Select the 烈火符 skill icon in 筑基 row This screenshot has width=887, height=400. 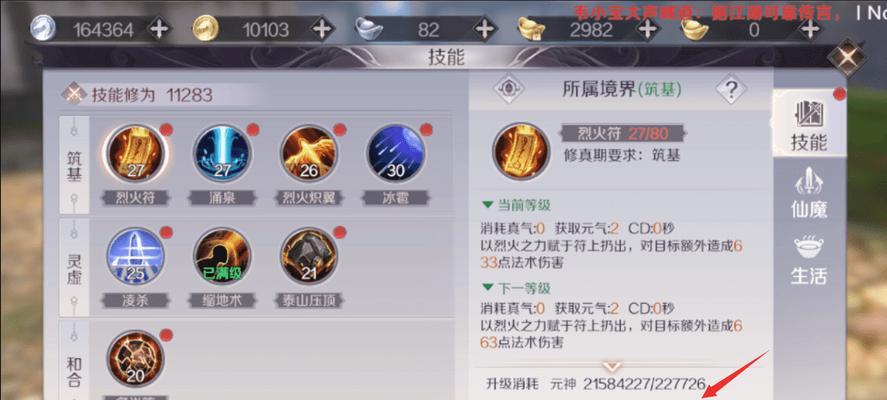(x=135, y=153)
